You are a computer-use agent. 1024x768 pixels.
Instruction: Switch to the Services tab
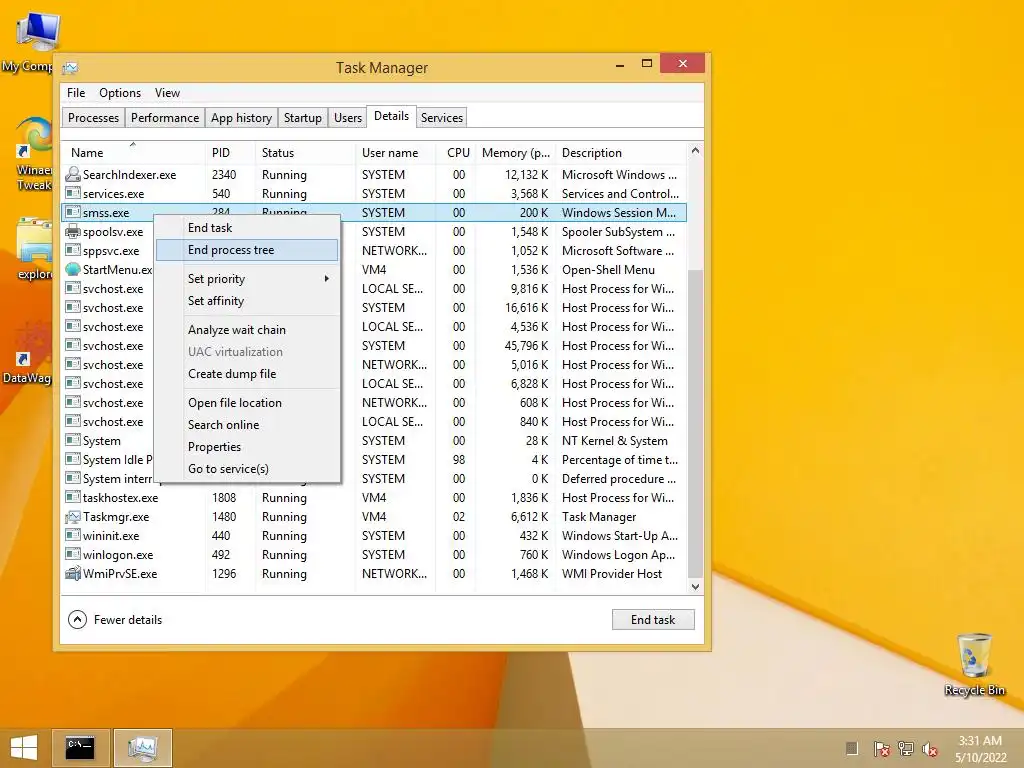click(x=441, y=118)
